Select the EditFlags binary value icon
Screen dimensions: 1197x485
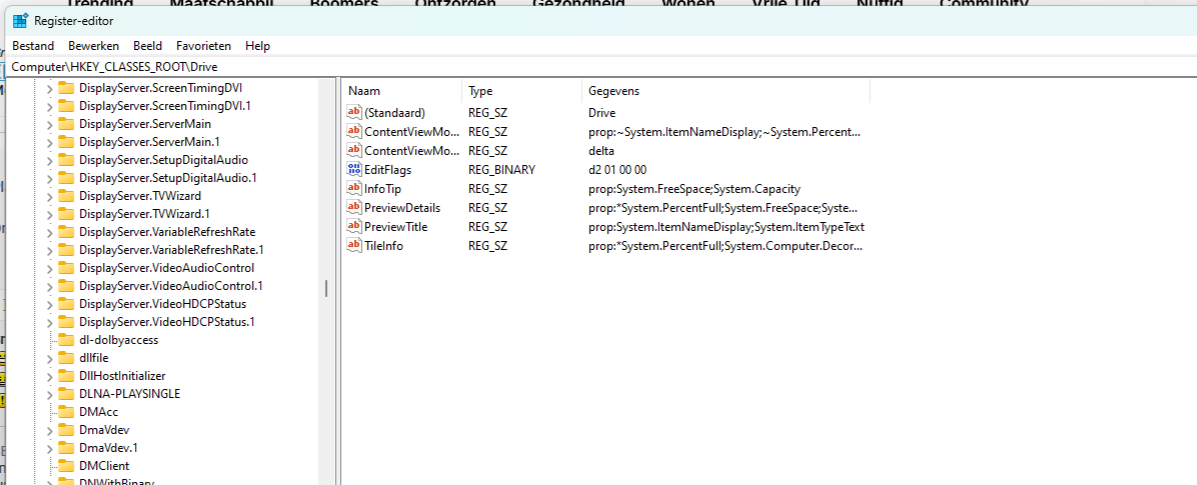pyautogui.click(x=353, y=170)
